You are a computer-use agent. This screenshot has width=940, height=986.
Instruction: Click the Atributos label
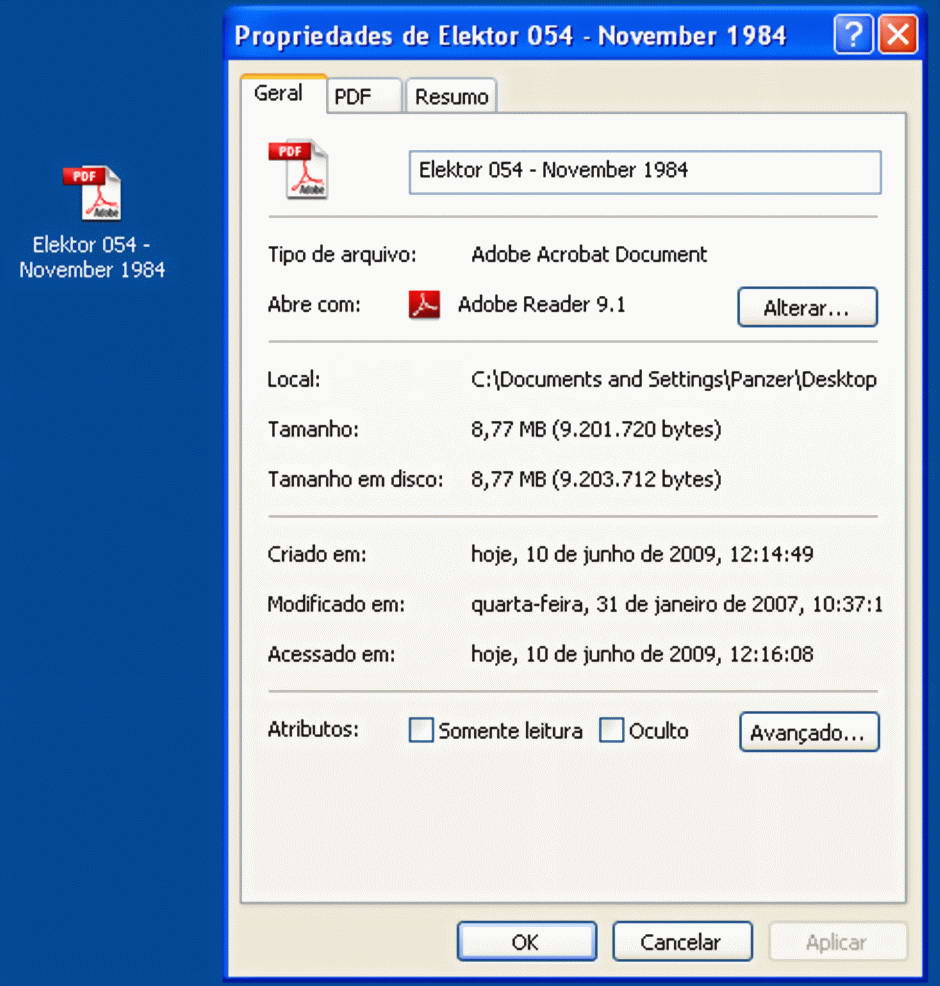tap(313, 729)
